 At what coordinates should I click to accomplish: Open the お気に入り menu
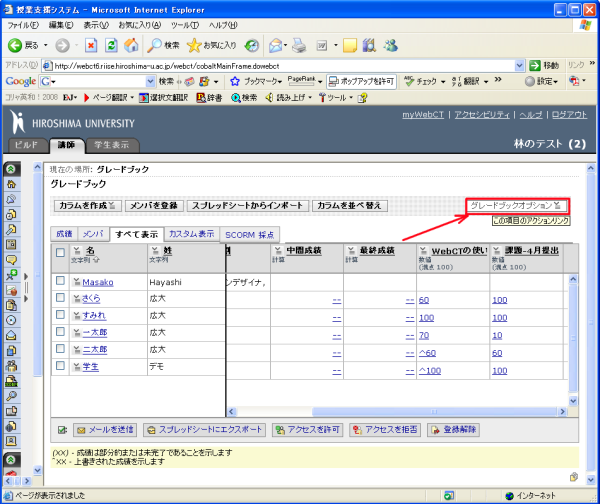[139, 25]
